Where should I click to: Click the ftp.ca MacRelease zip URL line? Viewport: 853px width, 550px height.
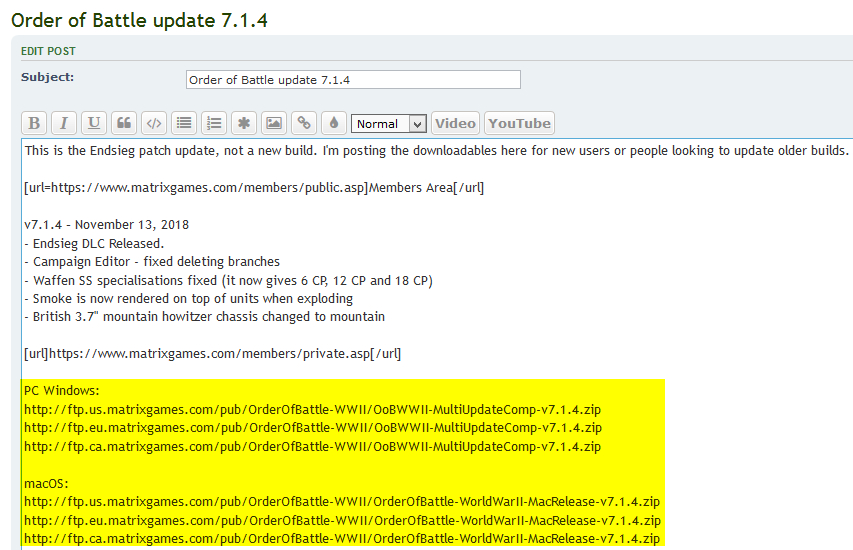[x=342, y=539]
